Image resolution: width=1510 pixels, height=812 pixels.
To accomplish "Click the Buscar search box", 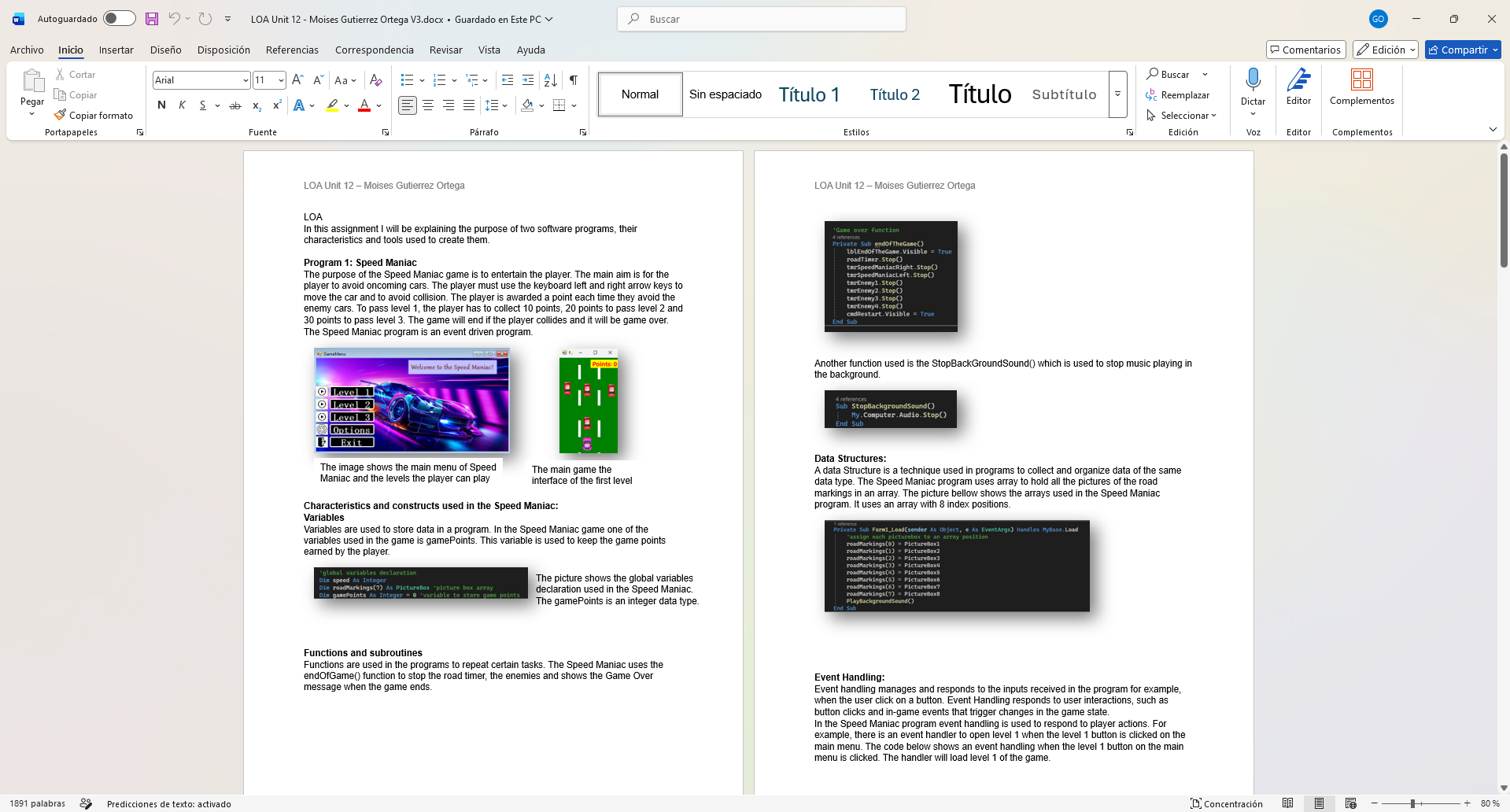I will click(x=762, y=19).
